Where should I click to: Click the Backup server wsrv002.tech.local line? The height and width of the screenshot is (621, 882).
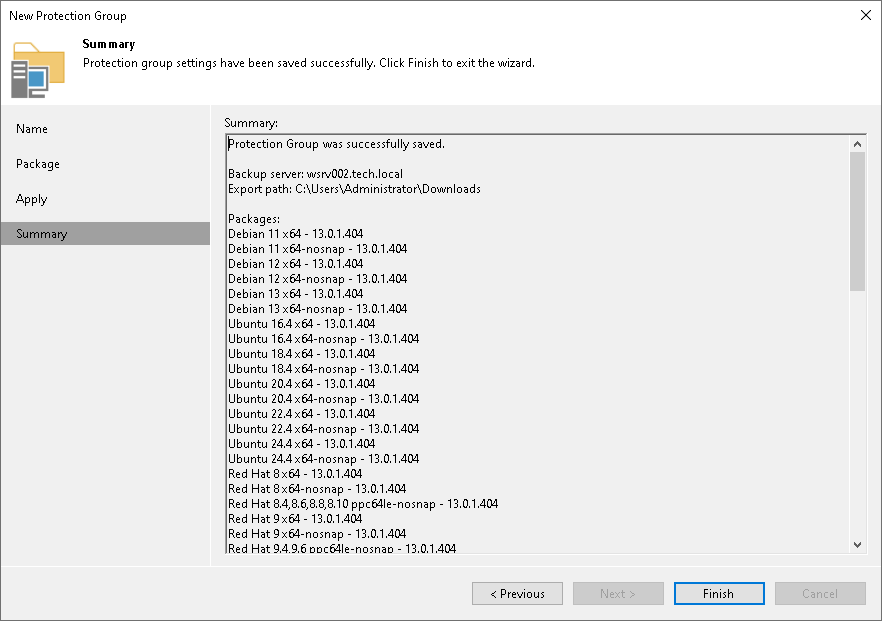(x=316, y=174)
